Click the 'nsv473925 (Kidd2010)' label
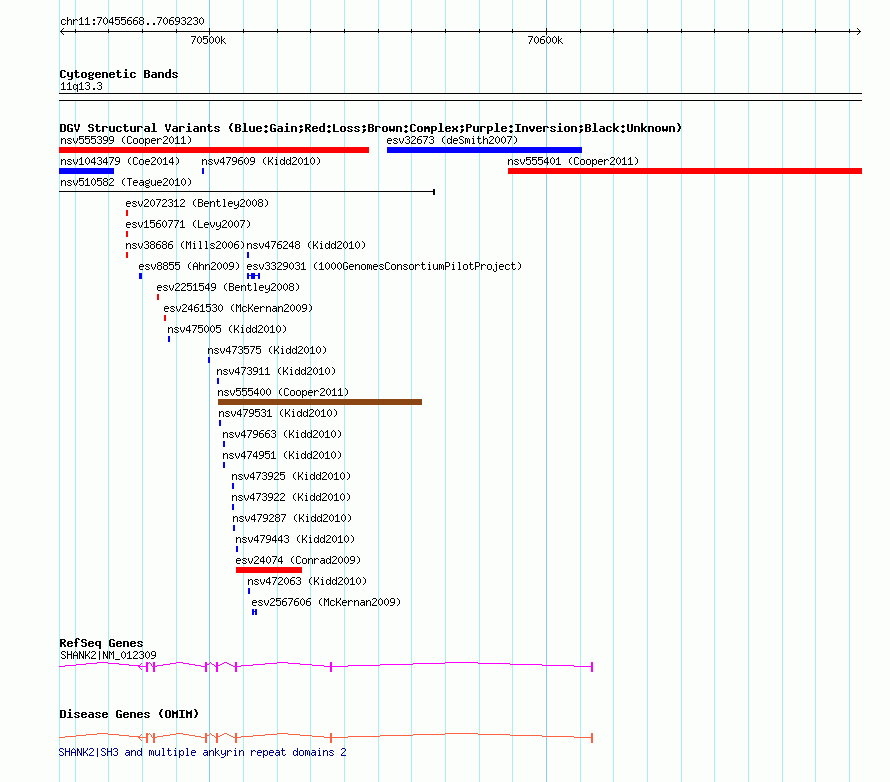 [x=291, y=476]
